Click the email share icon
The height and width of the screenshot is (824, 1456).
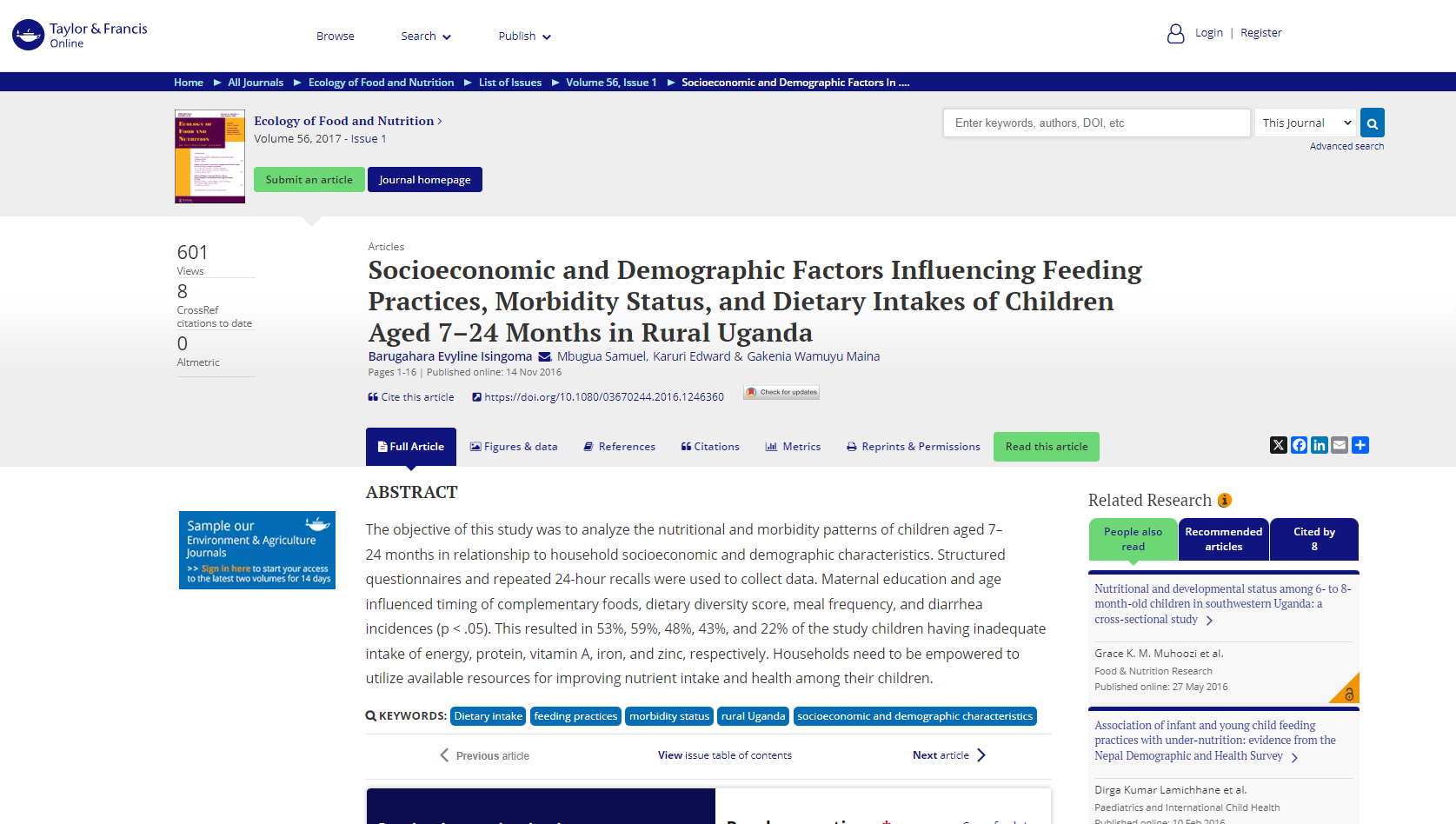pyautogui.click(x=1340, y=445)
